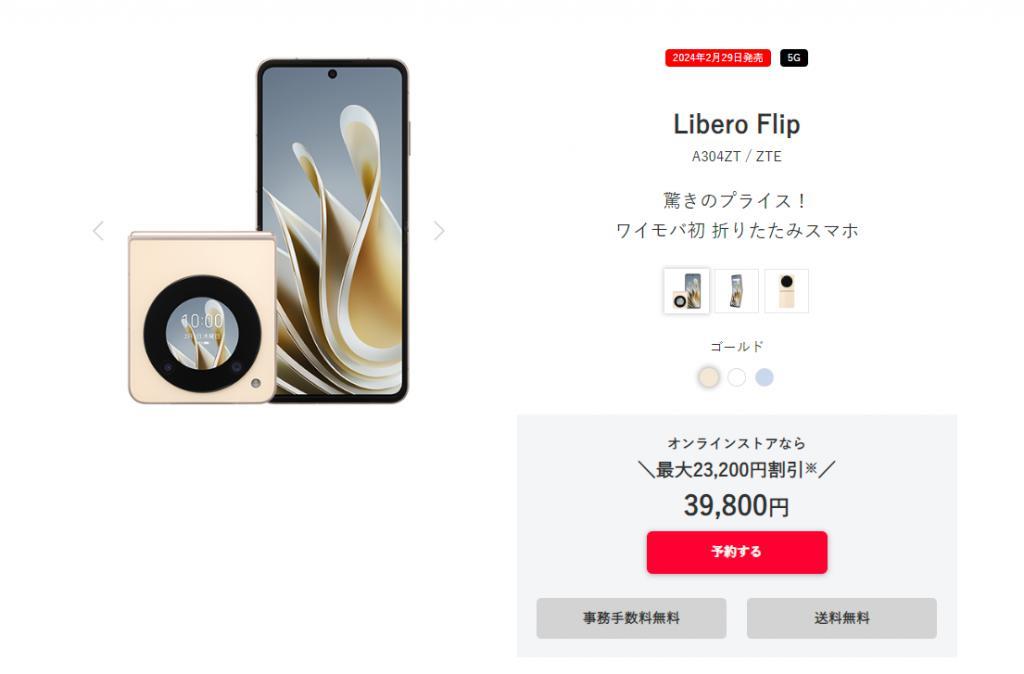Click the Libero Flip product title
Image resolution: width=1024 pixels, height=674 pixels.
pyautogui.click(x=737, y=125)
